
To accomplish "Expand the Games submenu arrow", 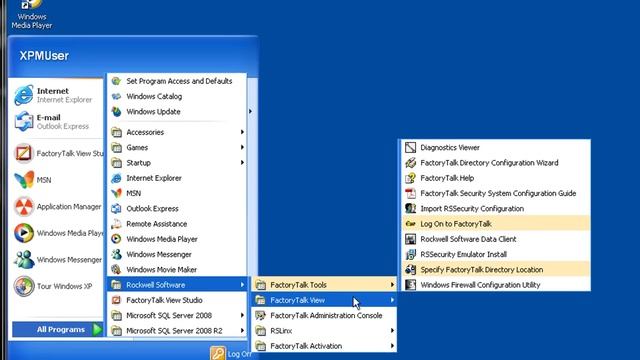I will point(242,147).
